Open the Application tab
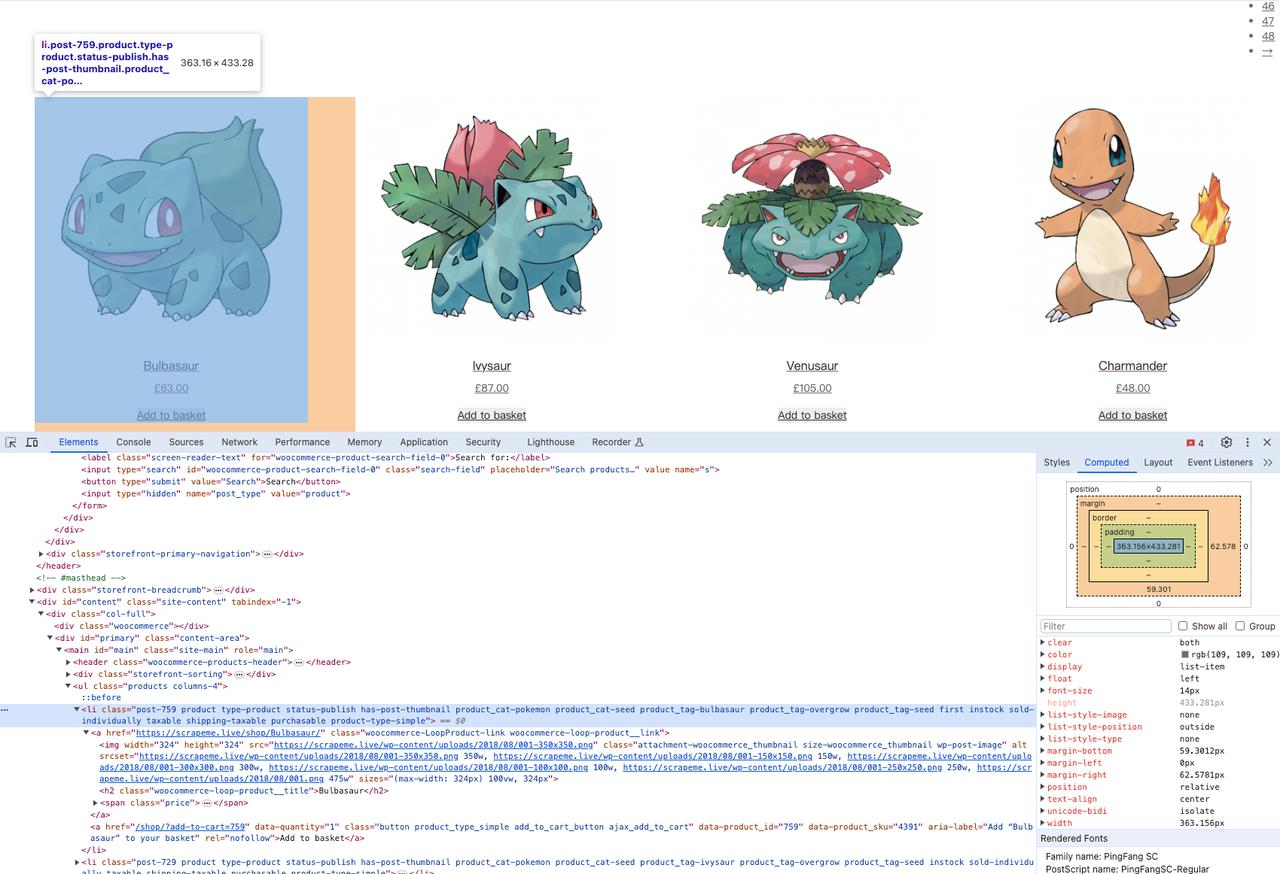 tap(424, 442)
